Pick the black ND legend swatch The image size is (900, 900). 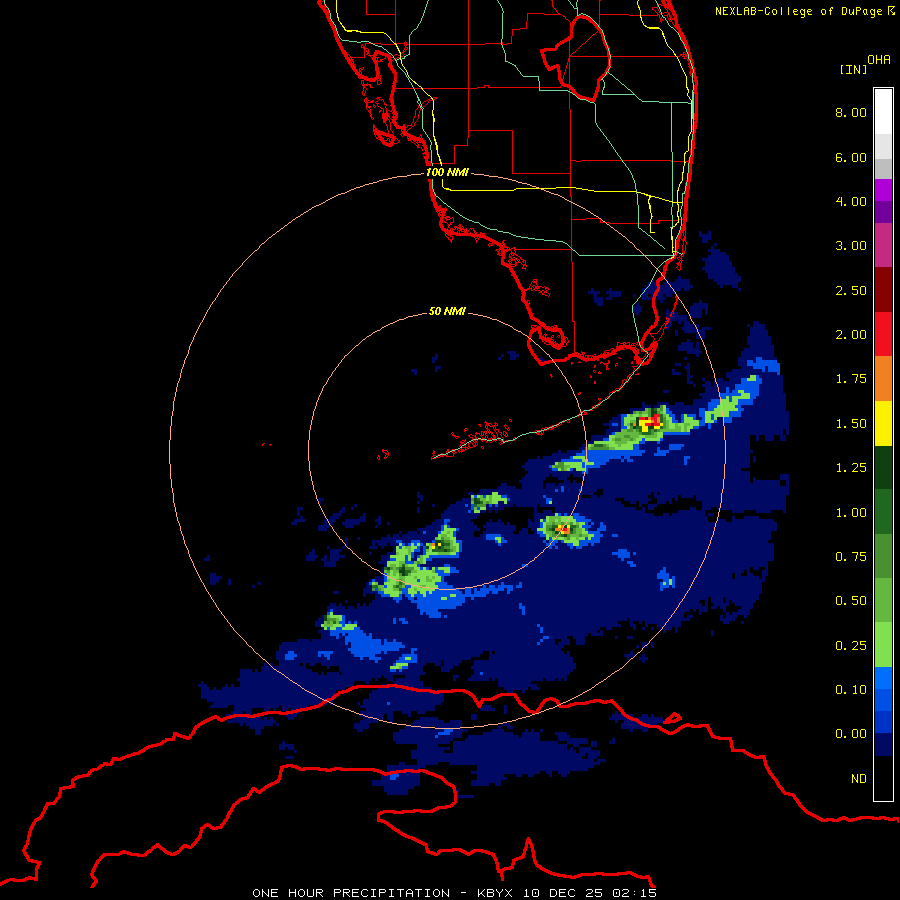coord(883,778)
